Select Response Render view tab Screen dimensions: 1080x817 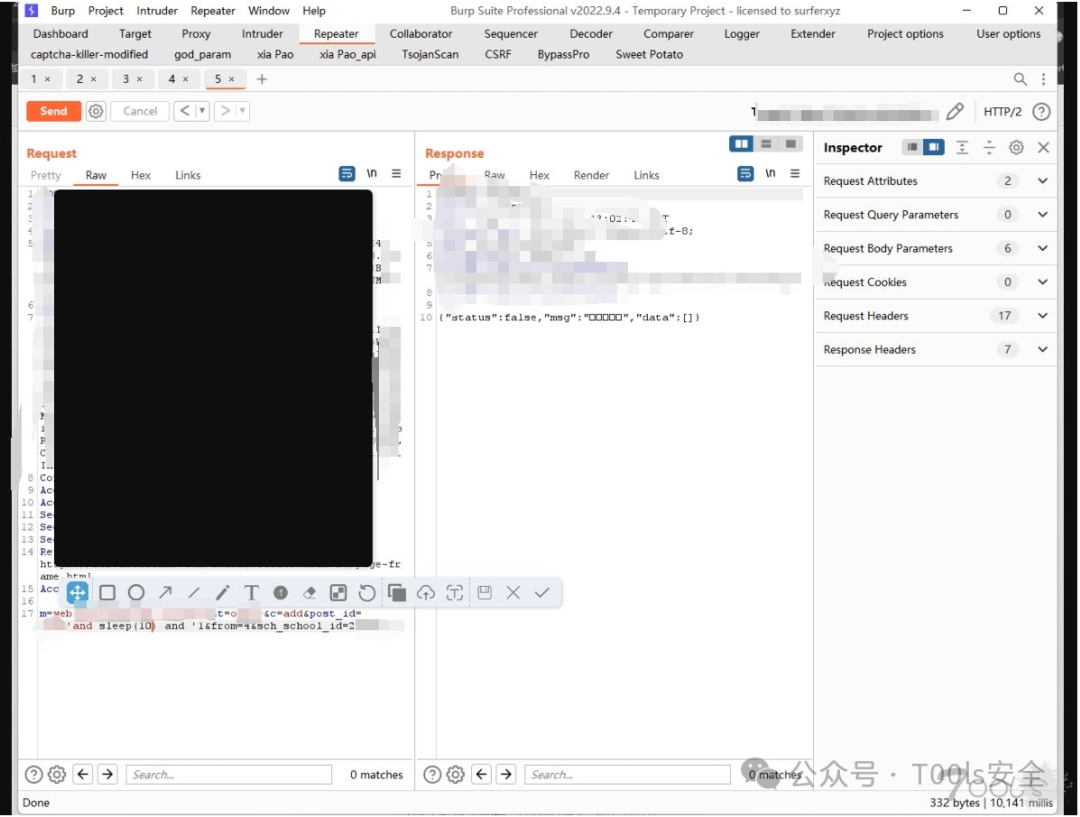click(591, 176)
